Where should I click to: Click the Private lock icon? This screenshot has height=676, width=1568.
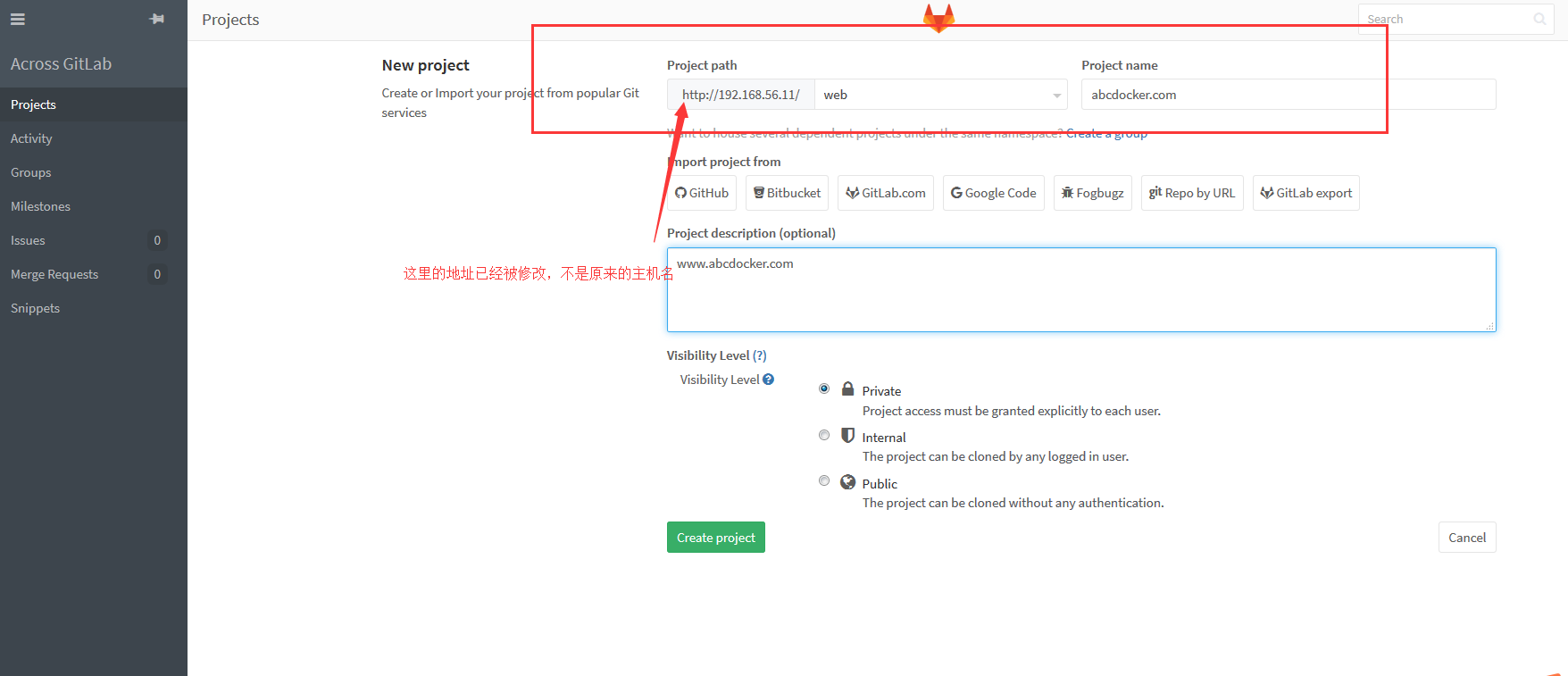[x=848, y=388]
